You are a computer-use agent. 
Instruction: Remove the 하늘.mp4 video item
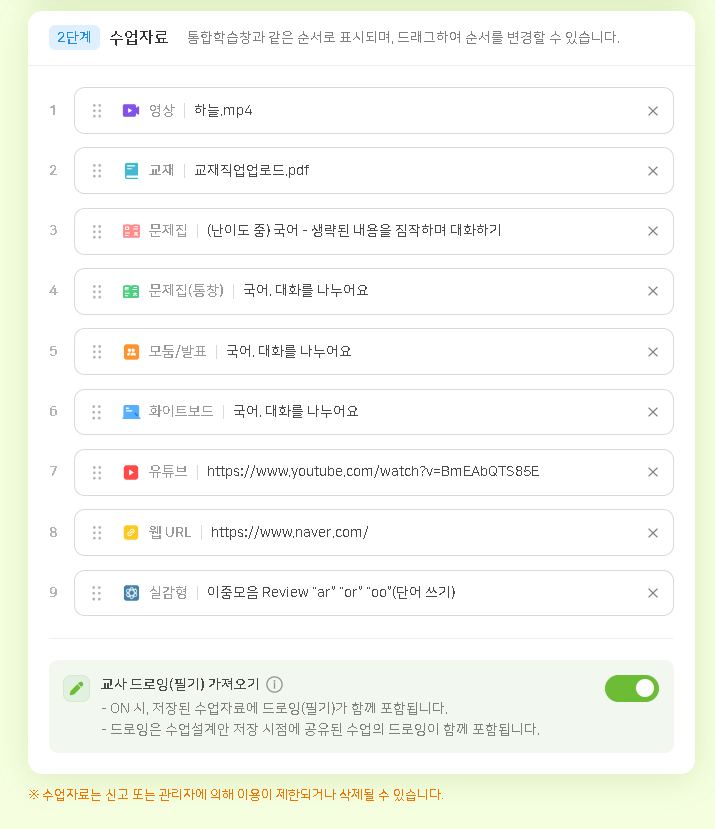point(653,111)
